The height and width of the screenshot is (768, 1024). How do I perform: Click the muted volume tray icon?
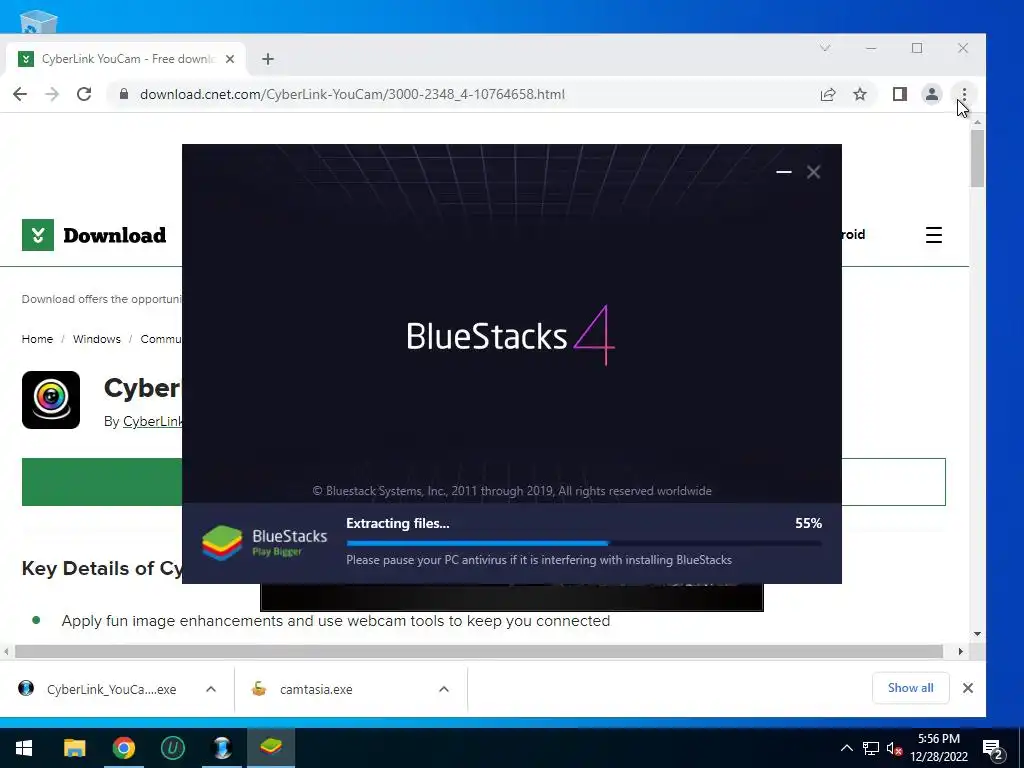coord(895,749)
